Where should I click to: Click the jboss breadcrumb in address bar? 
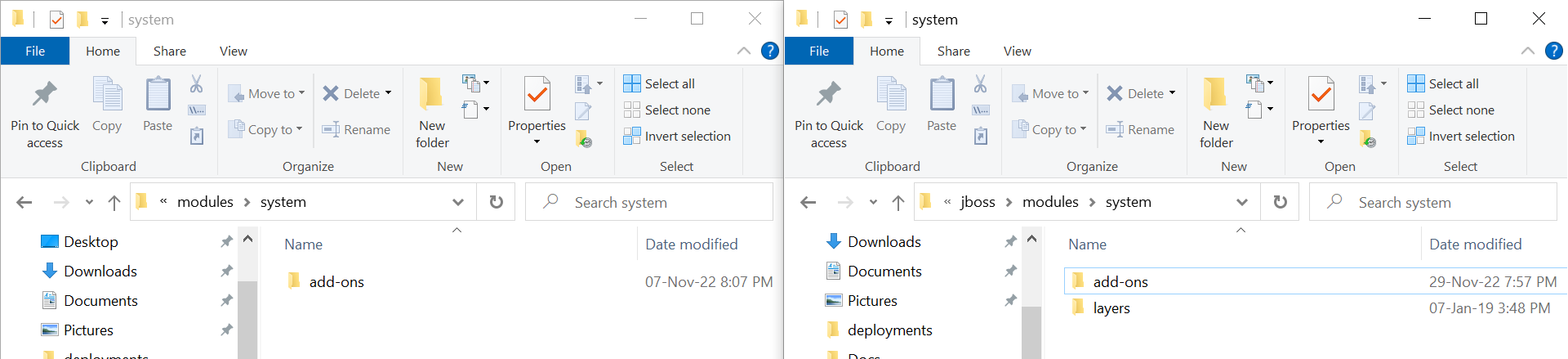pyautogui.click(x=978, y=202)
